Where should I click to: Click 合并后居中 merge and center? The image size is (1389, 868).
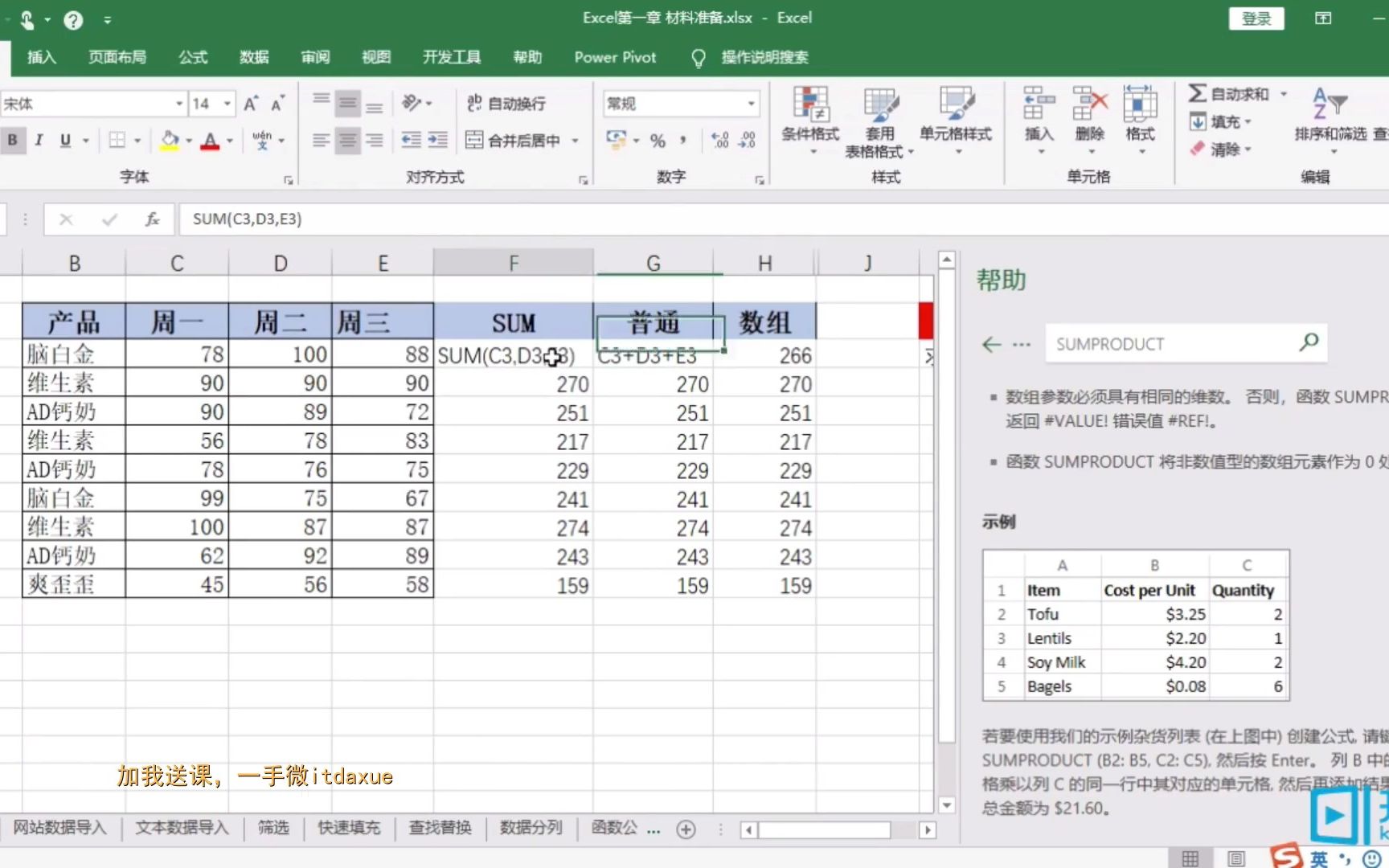(513, 141)
